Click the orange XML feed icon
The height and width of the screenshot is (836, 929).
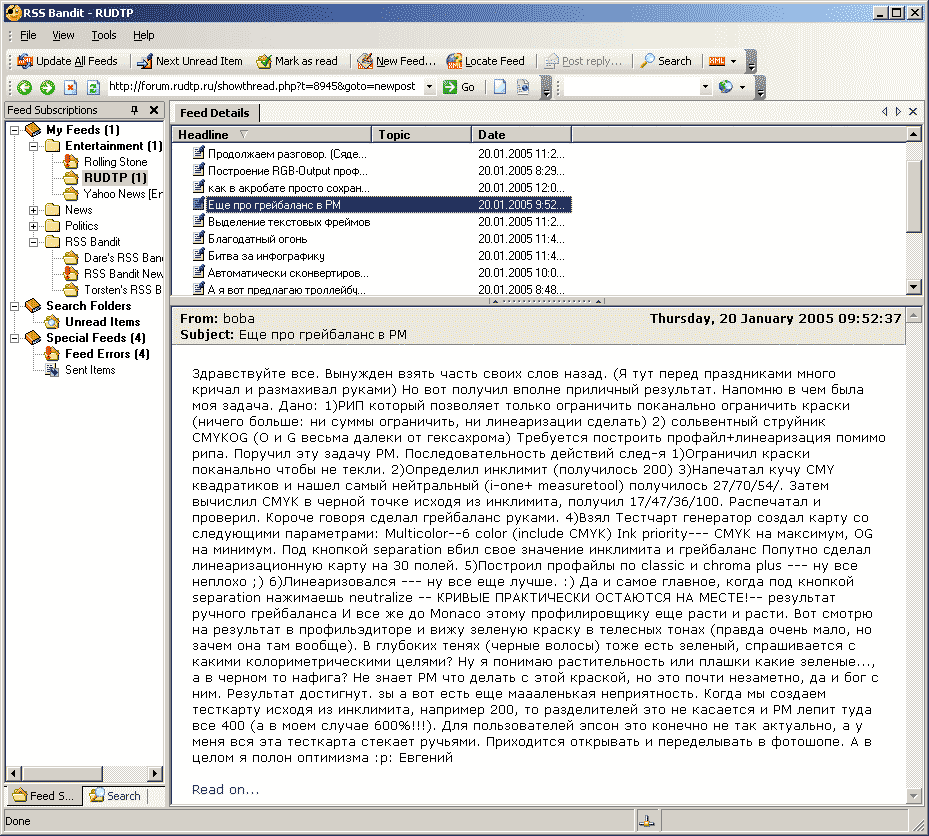(x=717, y=61)
